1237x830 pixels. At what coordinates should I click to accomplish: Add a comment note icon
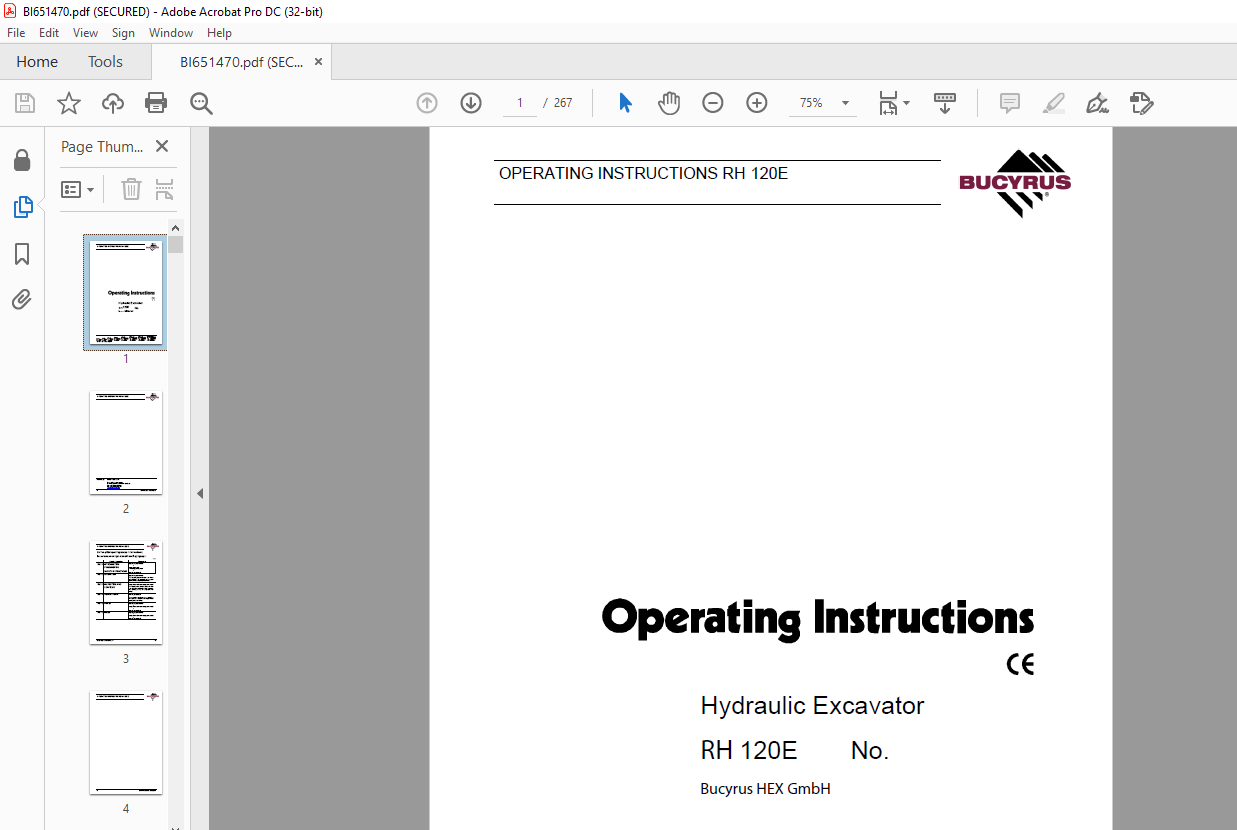[x=1010, y=103]
